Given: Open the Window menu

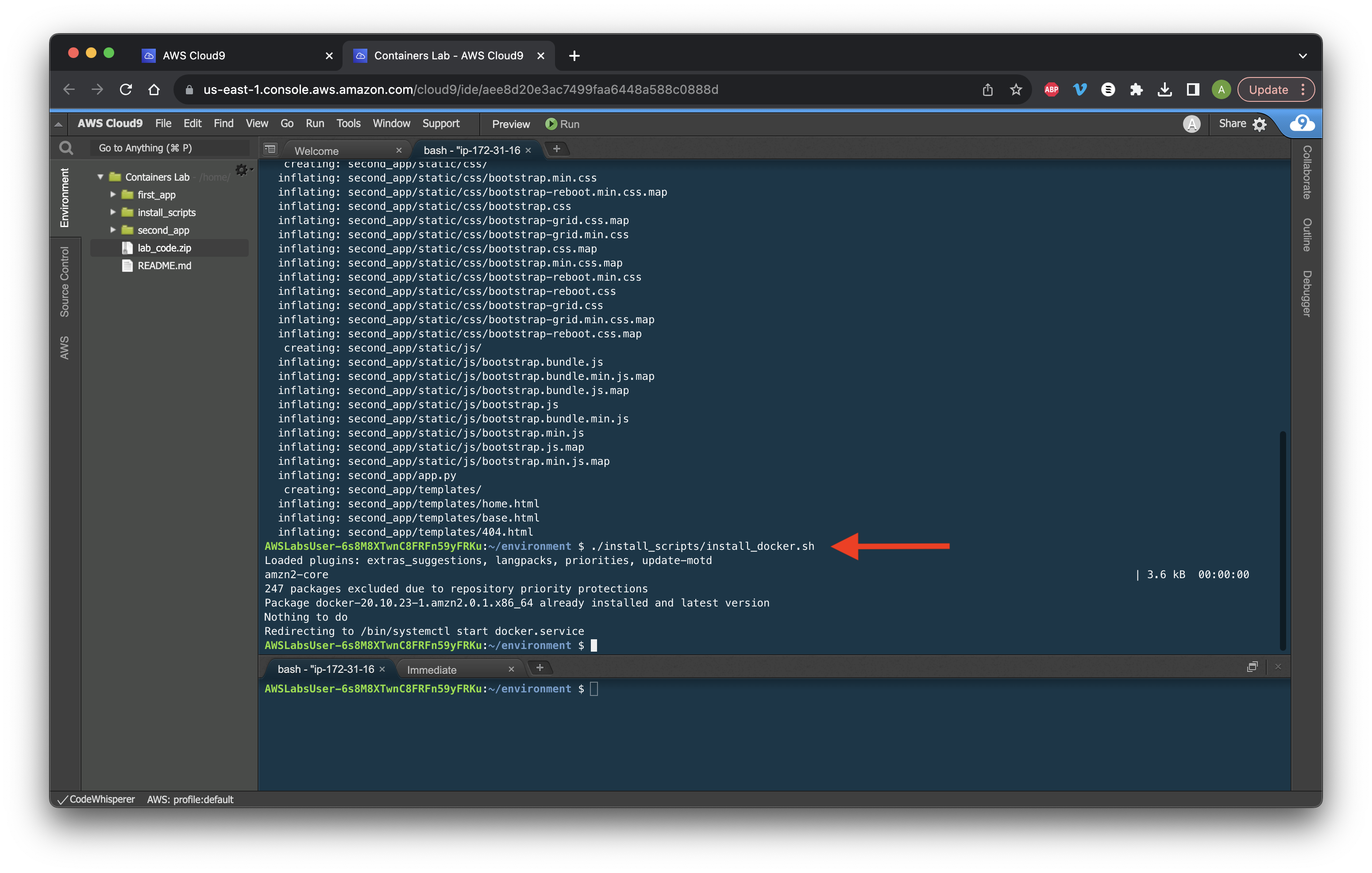Looking at the screenshot, I should pyautogui.click(x=391, y=124).
